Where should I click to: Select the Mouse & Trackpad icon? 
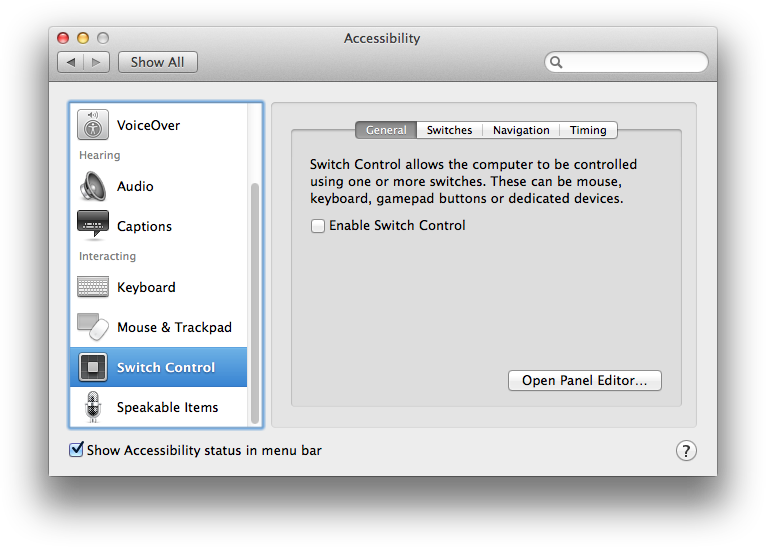pyautogui.click(x=93, y=327)
